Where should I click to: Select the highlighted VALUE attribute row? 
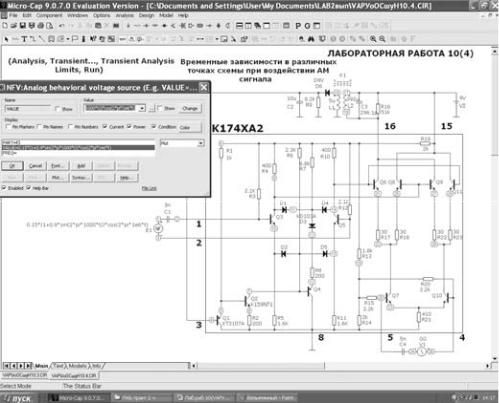(78, 147)
